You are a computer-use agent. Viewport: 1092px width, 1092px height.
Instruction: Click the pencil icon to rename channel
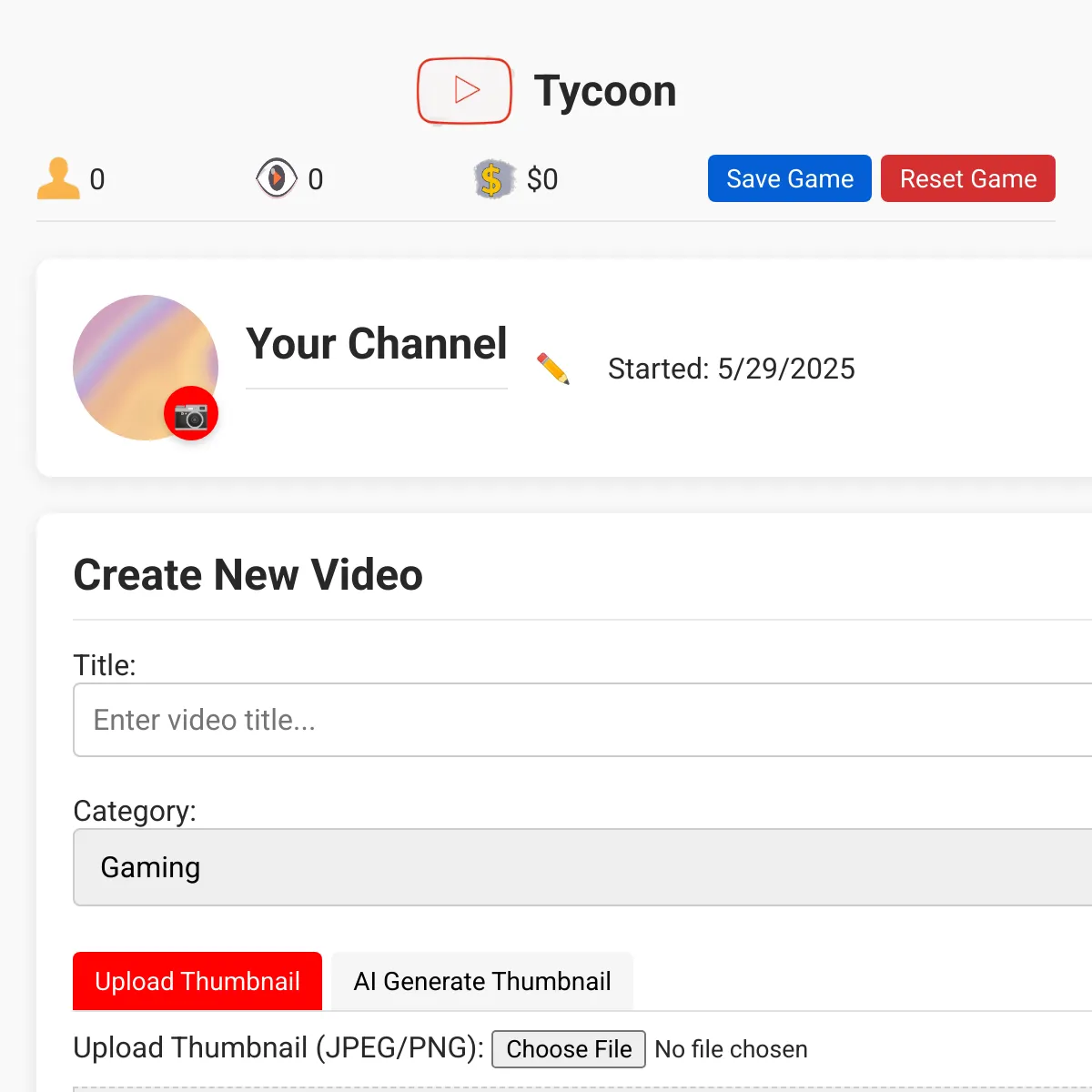coord(553,369)
